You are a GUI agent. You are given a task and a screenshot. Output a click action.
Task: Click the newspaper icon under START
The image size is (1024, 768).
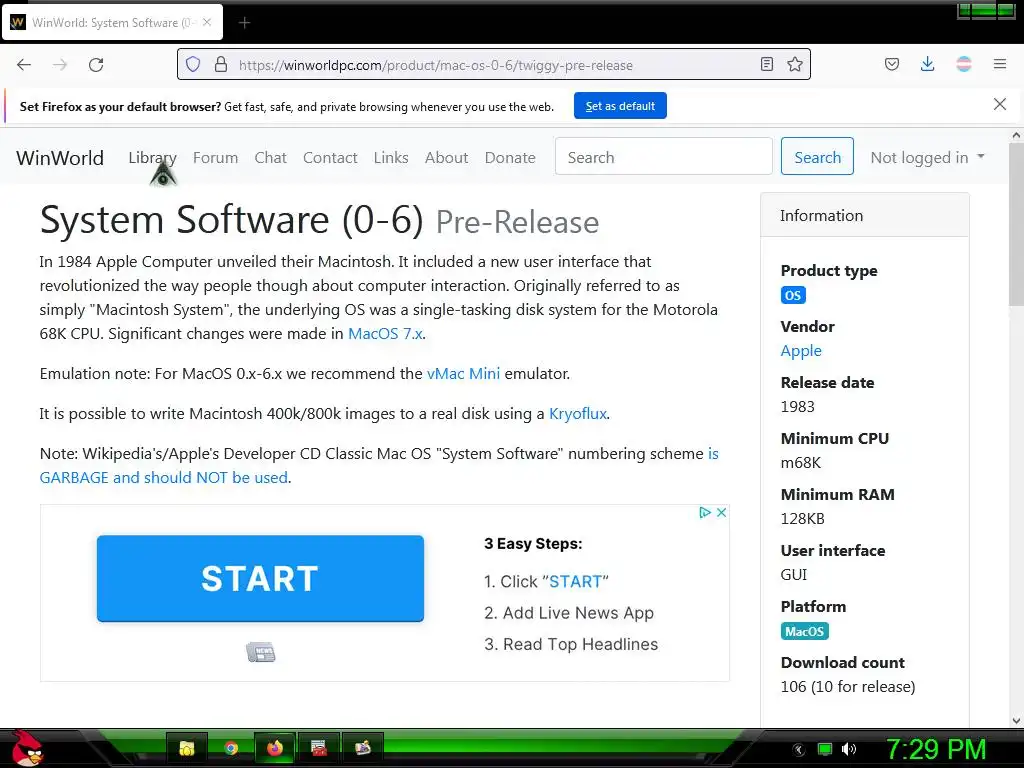point(261,652)
